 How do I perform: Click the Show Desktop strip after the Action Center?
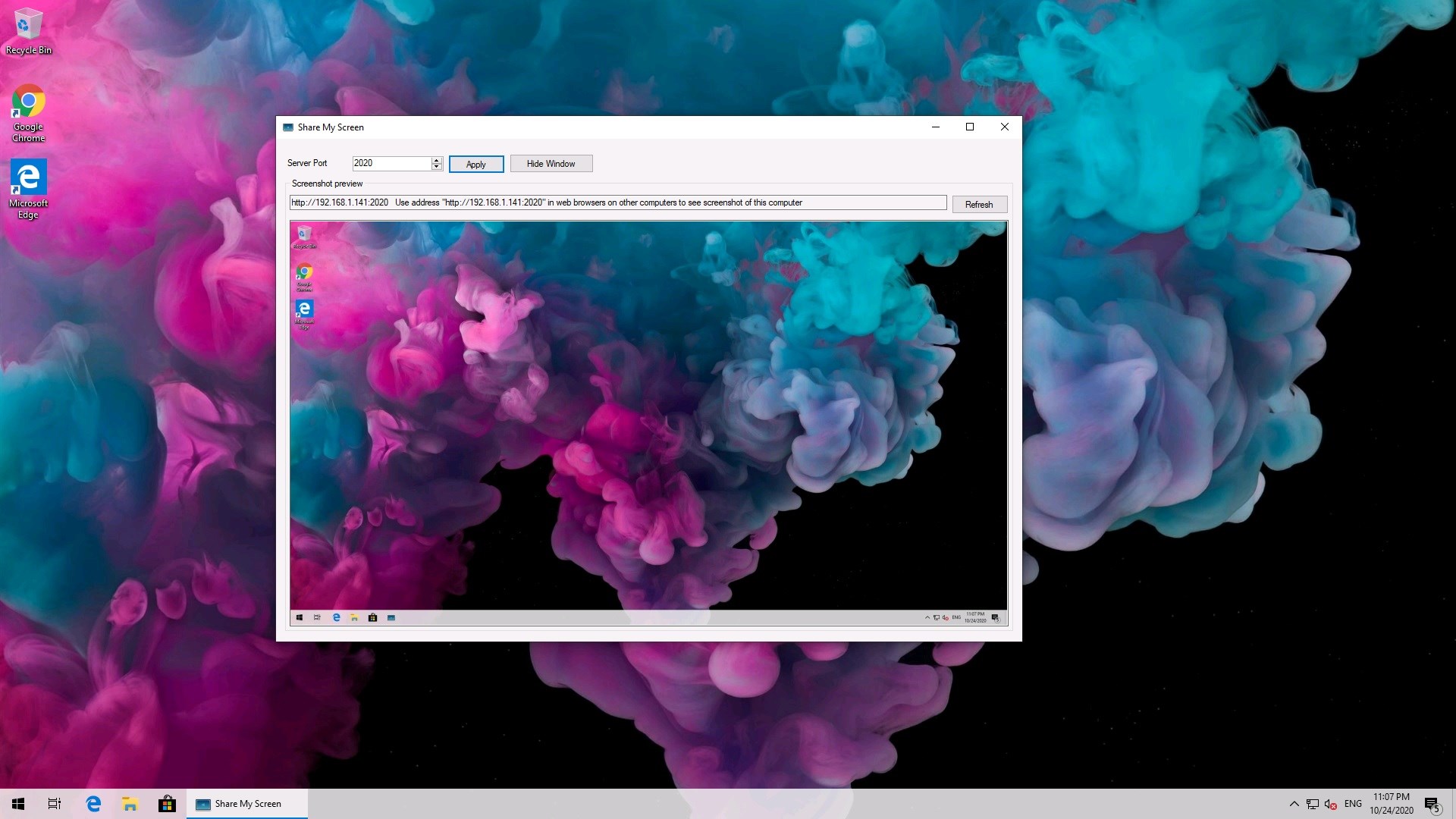[x=1453, y=804]
